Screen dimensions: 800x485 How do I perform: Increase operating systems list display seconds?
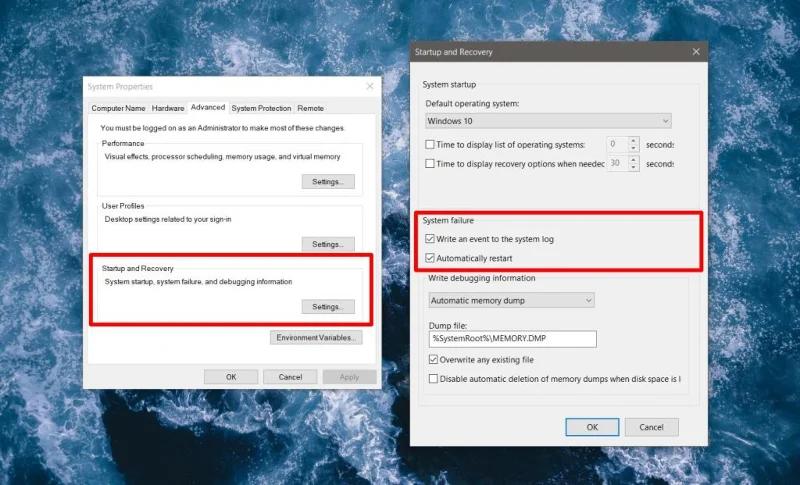[x=634, y=141]
